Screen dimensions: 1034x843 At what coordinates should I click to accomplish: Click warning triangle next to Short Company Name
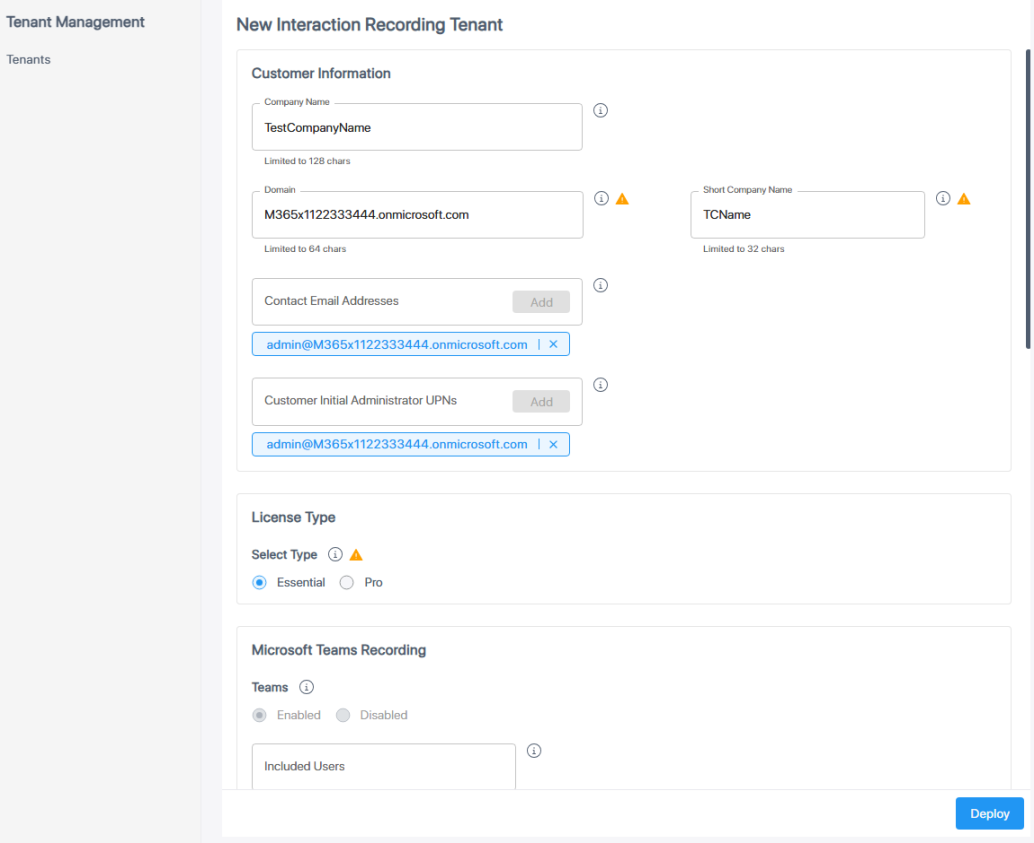click(x=964, y=199)
